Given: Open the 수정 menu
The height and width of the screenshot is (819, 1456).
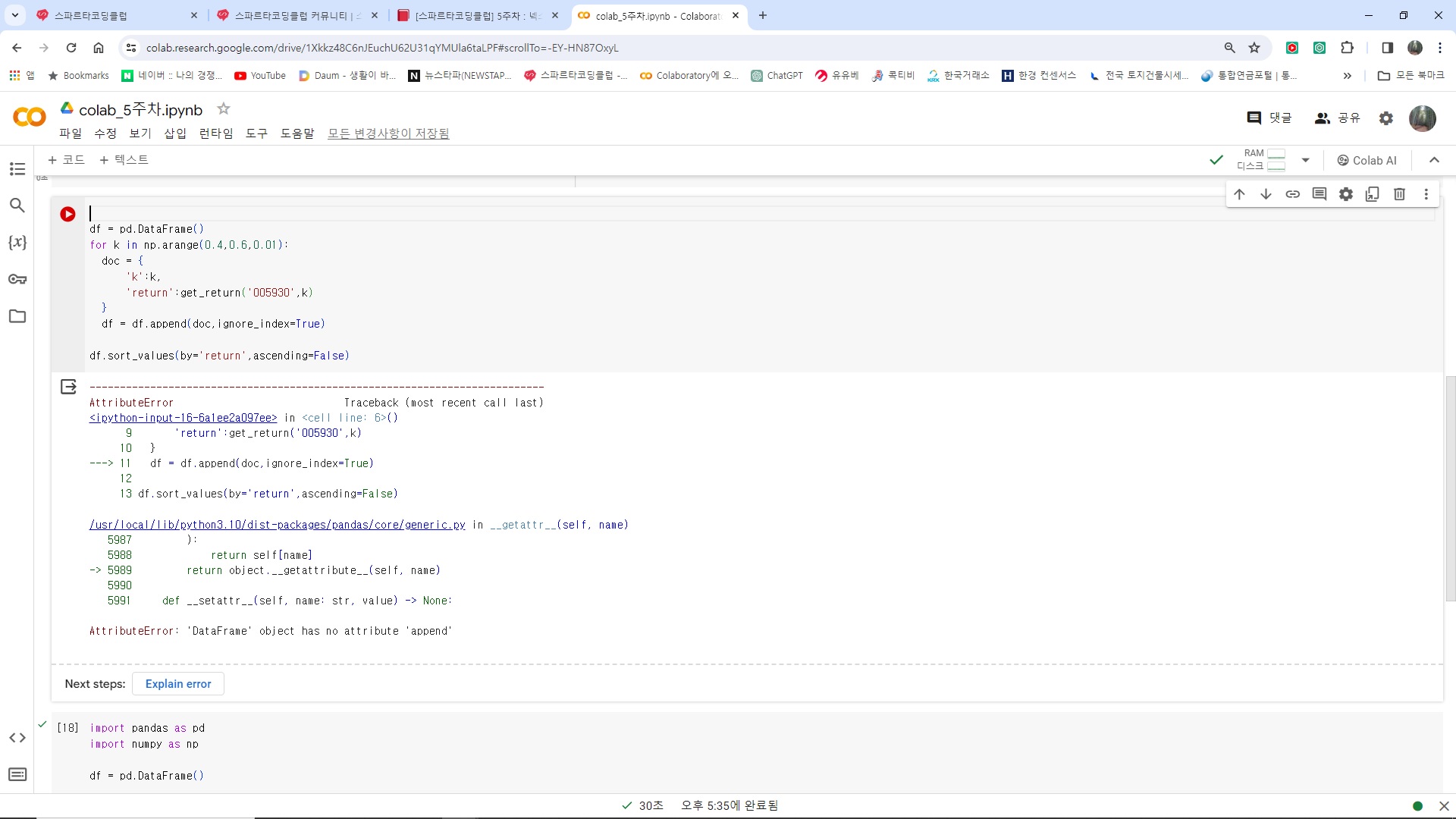Looking at the screenshot, I should [x=105, y=133].
